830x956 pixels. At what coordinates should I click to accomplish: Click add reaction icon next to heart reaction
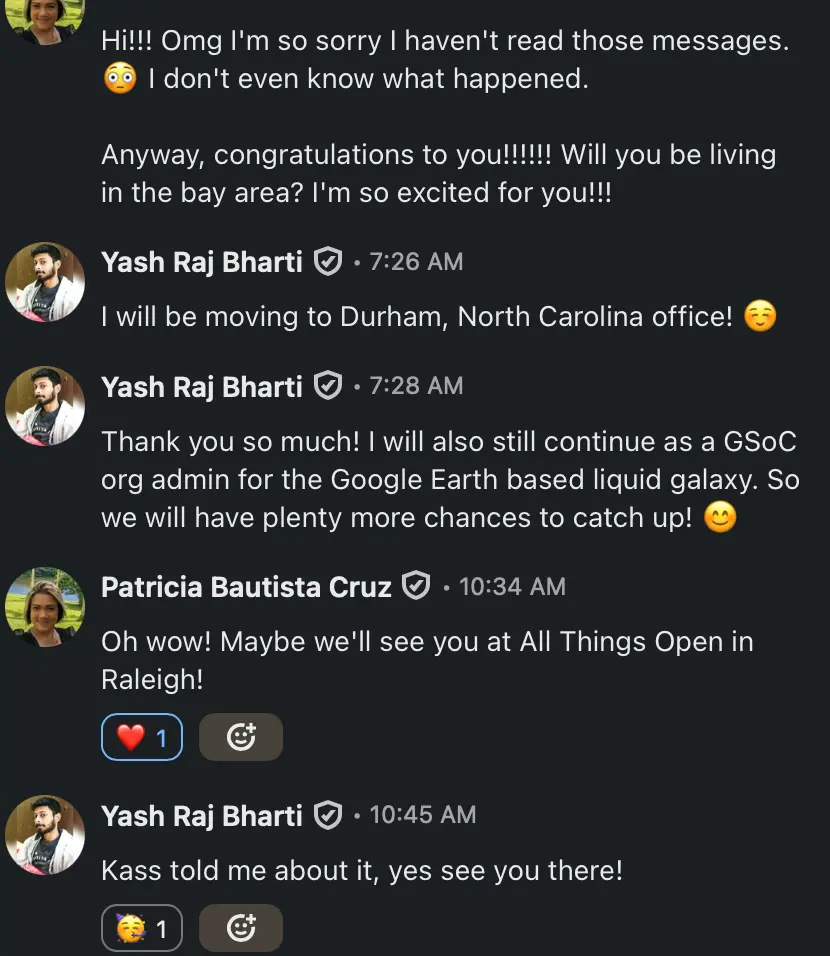pyautogui.click(x=241, y=738)
